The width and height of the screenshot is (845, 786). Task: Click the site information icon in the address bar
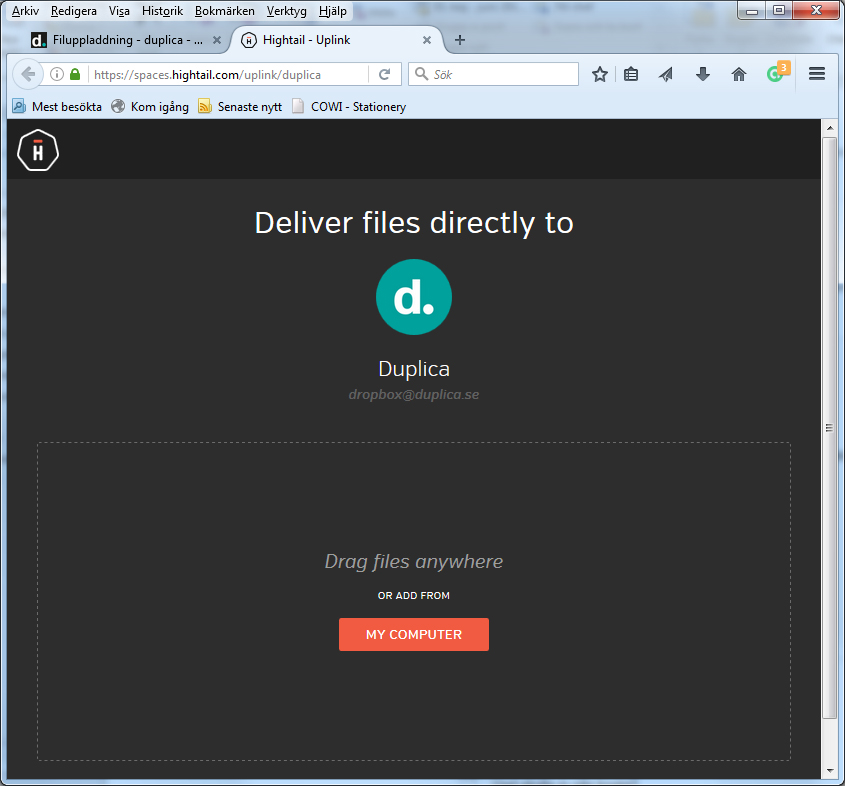57,74
